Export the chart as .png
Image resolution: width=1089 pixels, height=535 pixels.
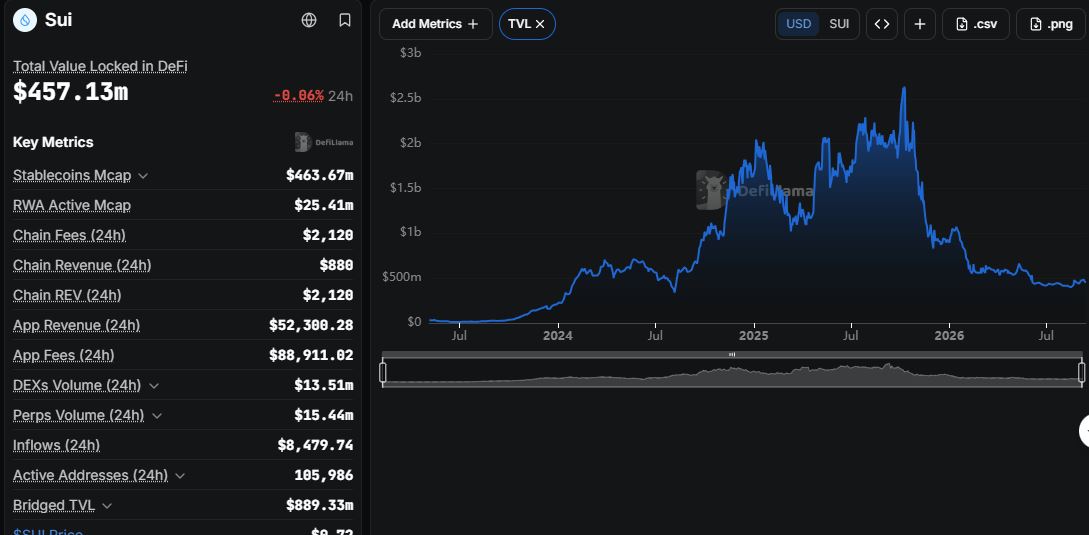click(1050, 24)
